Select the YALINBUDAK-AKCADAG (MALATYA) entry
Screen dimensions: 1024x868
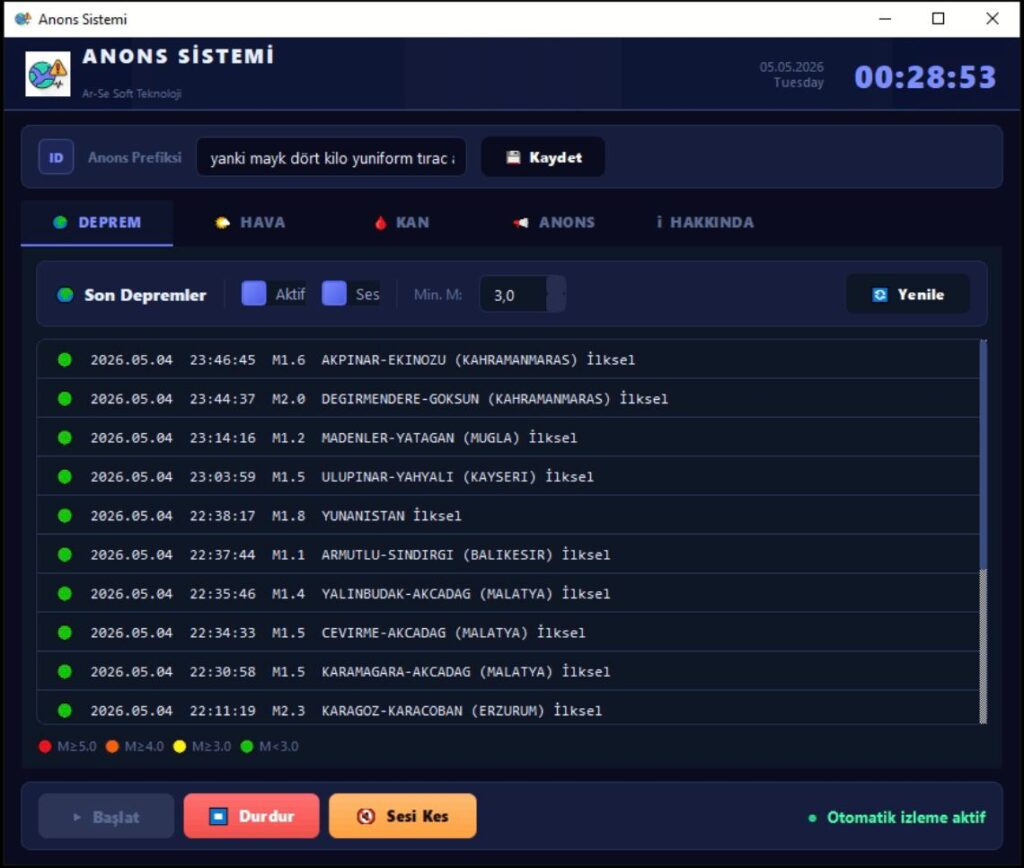(x=508, y=594)
